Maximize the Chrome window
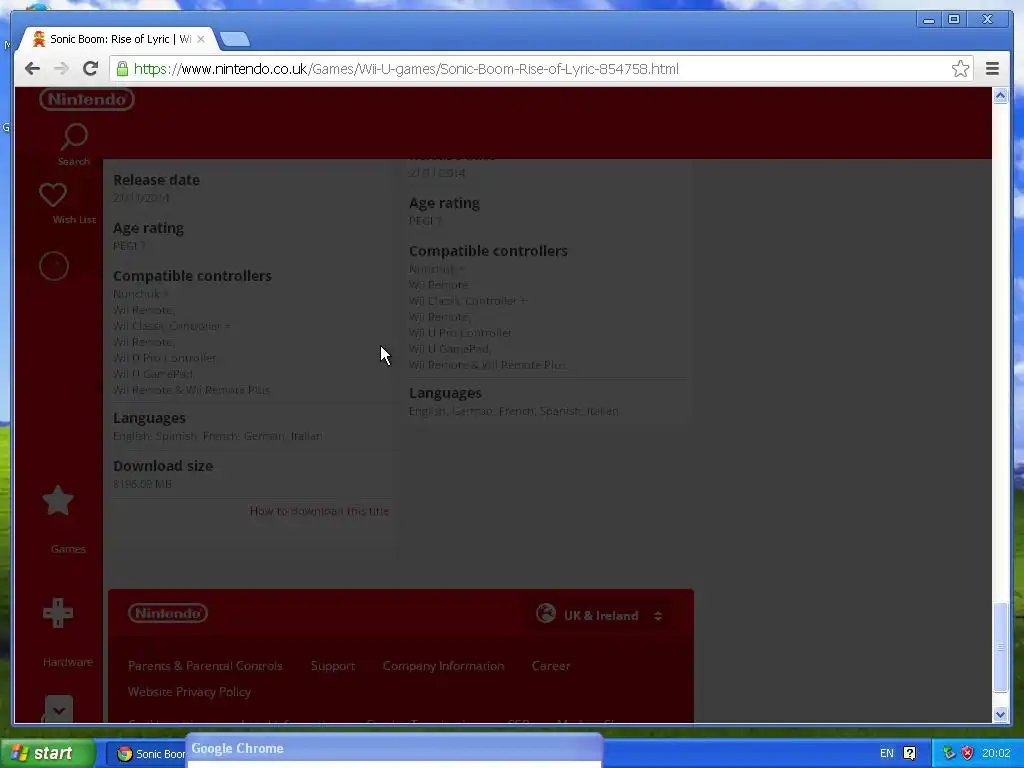The height and width of the screenshot is (768, 1024). coord(953,20)
